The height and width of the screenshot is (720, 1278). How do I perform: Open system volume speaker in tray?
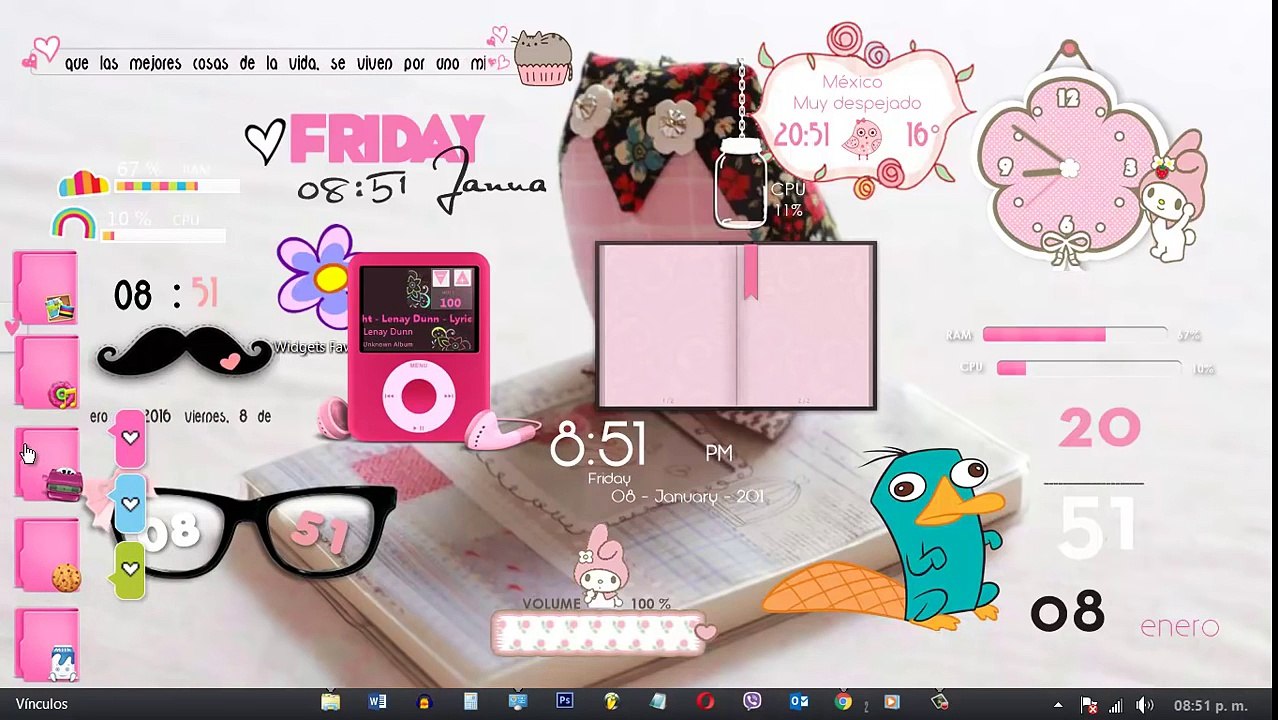click(x=1144, y=706)
